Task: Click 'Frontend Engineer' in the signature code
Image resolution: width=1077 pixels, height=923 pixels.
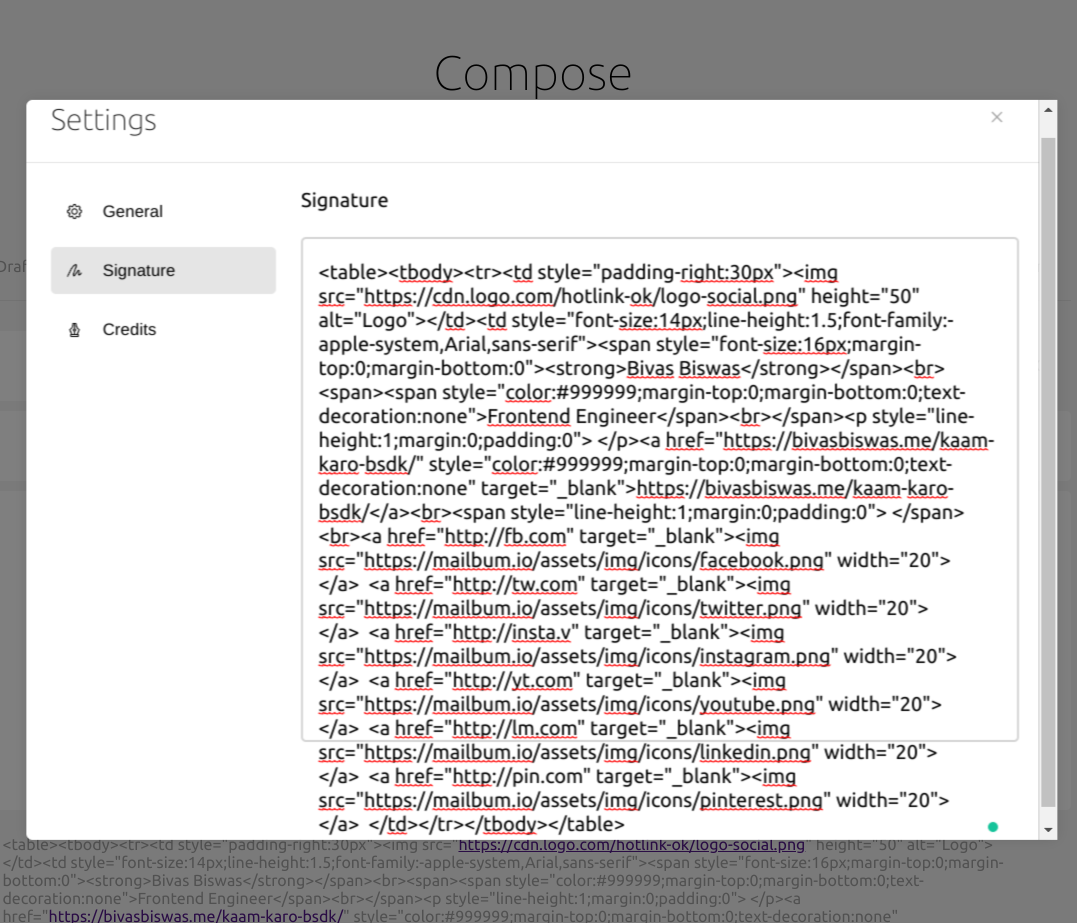Action: [571, 417]
